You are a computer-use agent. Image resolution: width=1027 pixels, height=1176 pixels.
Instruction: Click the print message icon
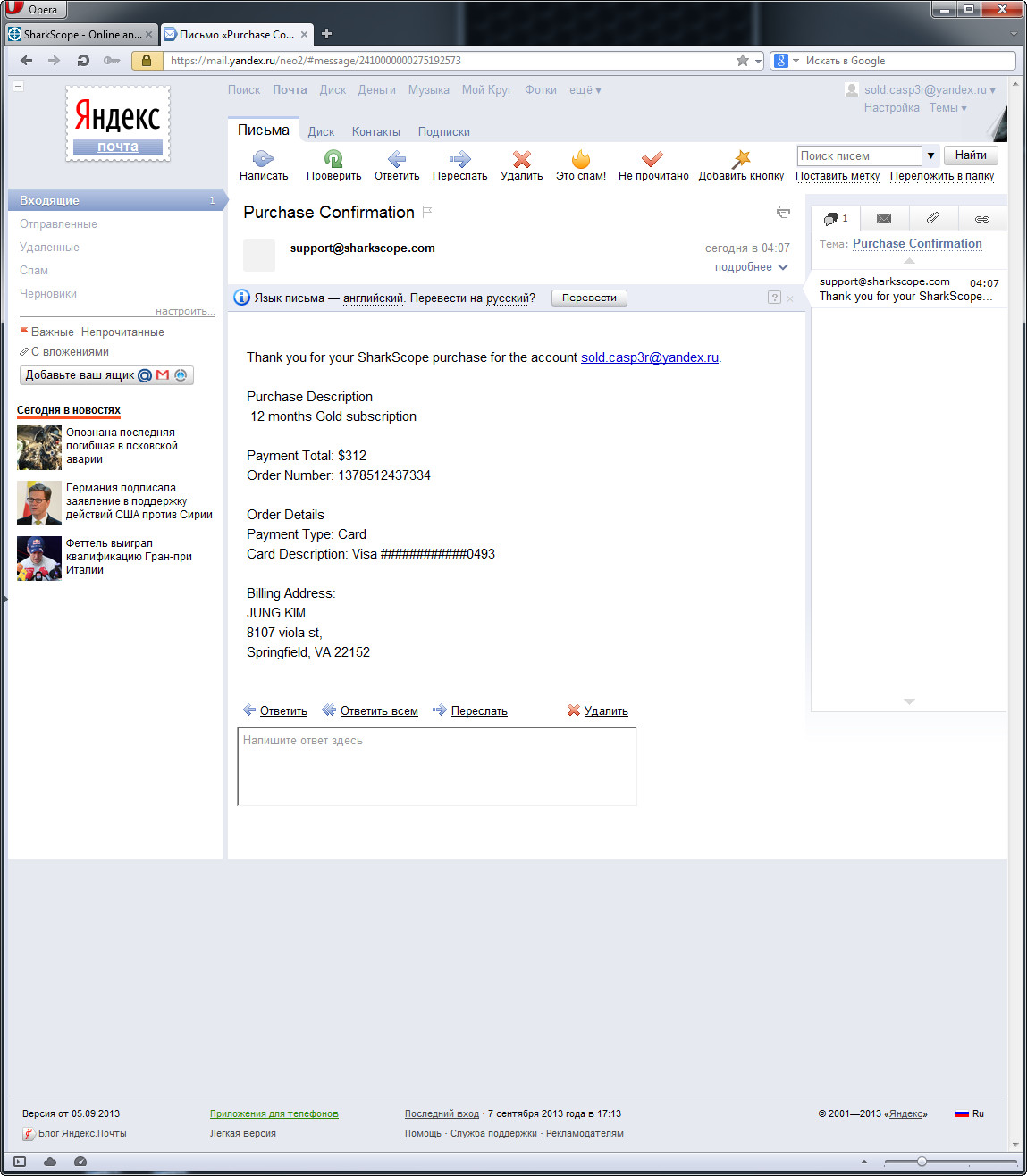(x=783, y=212)
